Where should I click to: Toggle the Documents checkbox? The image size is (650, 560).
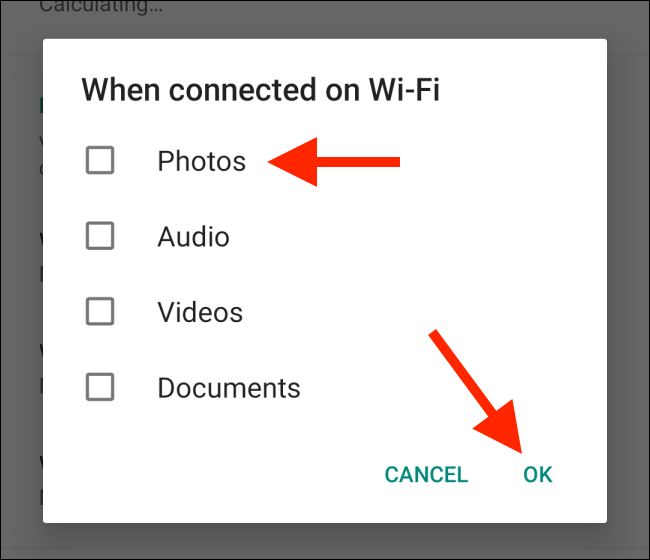[x=100, y=387]
